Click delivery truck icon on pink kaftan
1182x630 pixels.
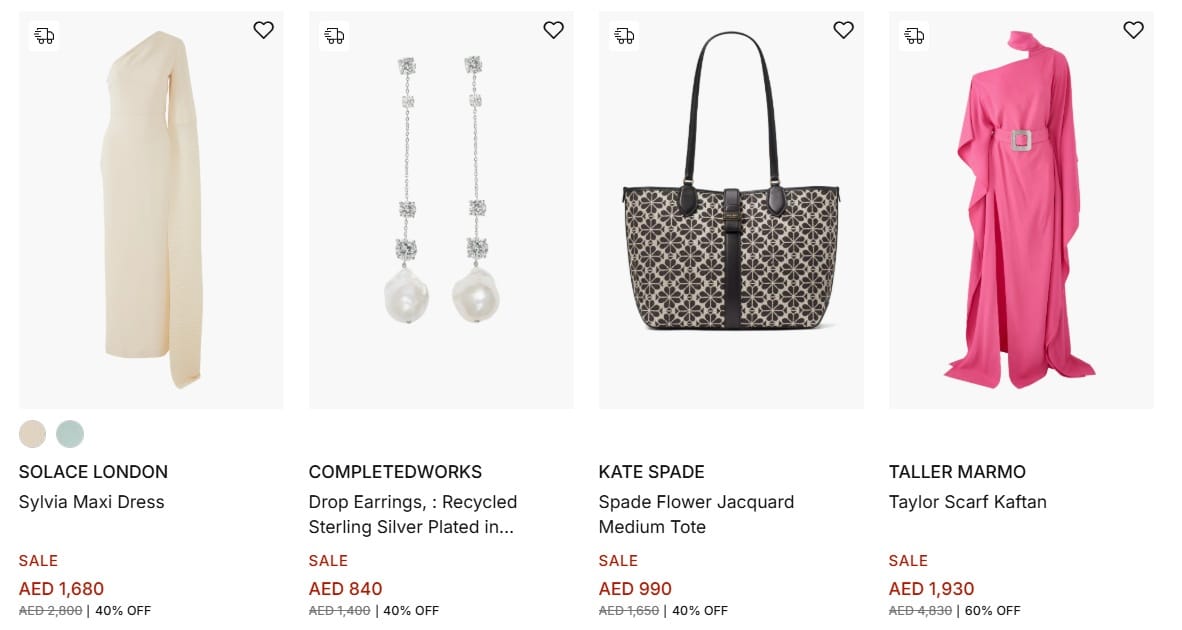click(914, 36)
